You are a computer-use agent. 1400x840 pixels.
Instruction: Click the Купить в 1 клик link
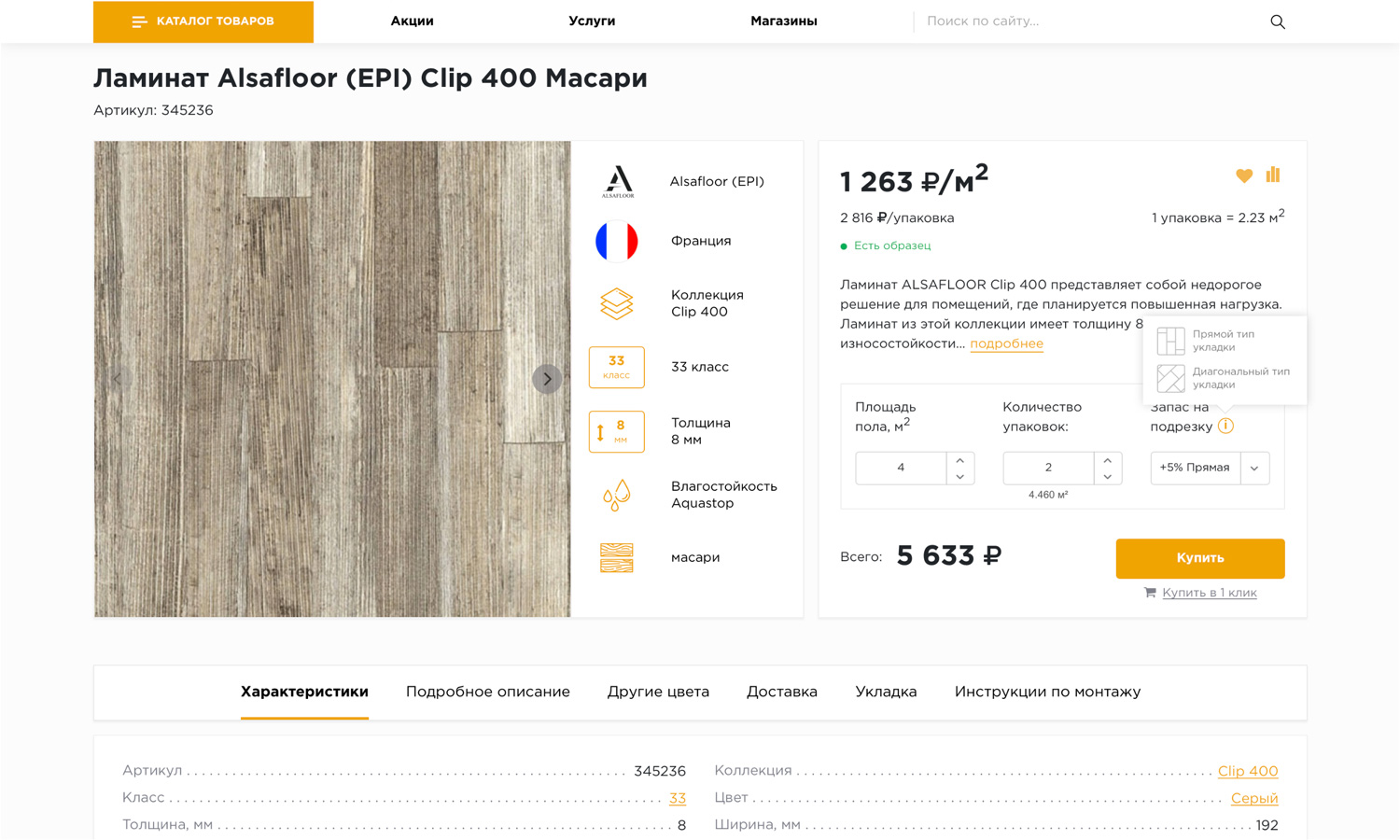point(1209,593)
